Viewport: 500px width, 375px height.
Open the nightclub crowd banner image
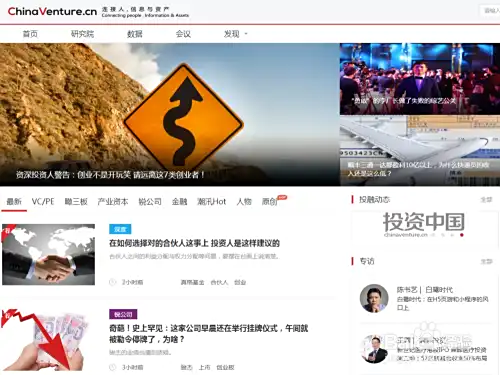pyautogui.click(x=420, y=79)
